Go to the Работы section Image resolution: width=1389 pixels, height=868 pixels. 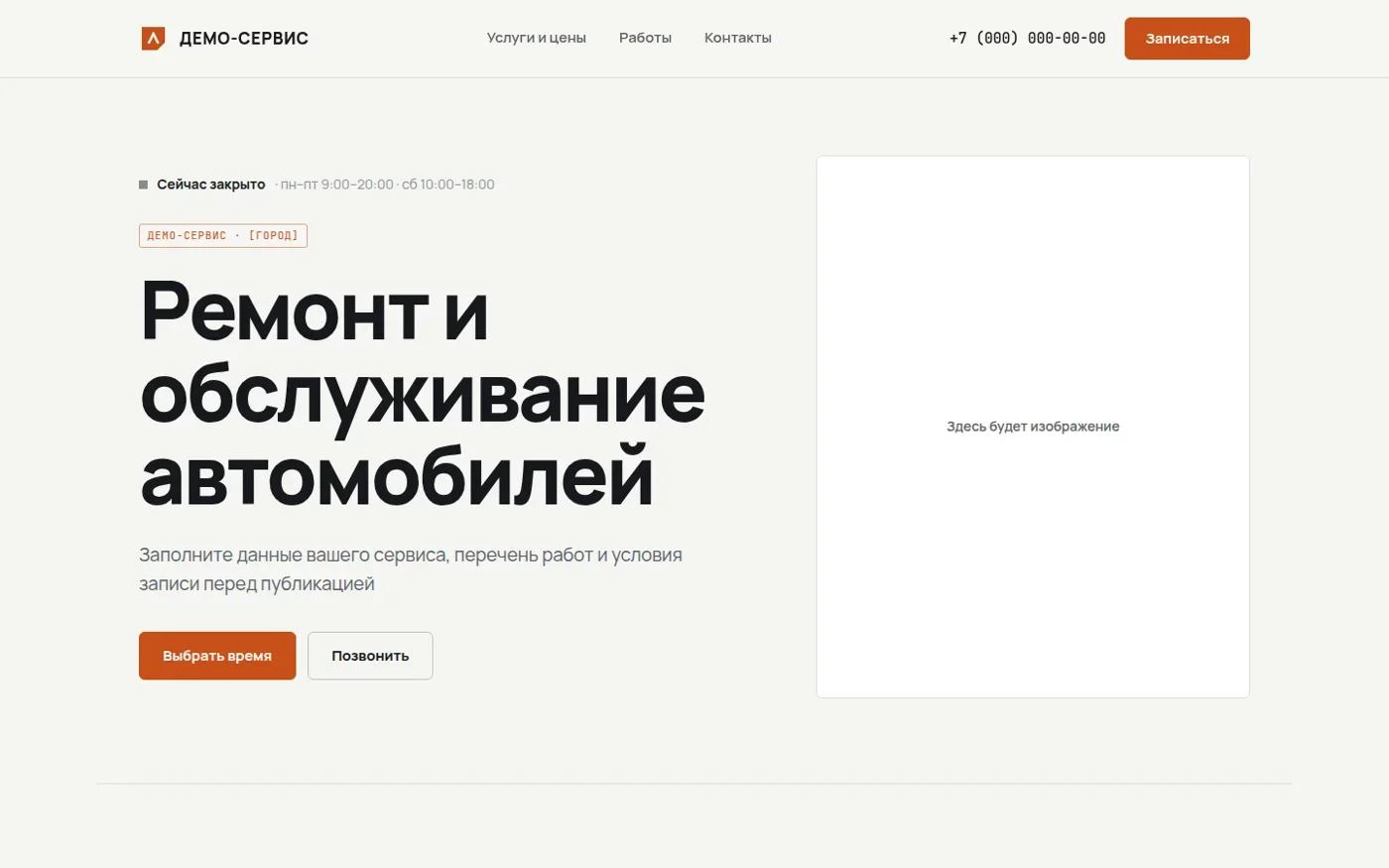pyautogui.click(x=645, y=38)
